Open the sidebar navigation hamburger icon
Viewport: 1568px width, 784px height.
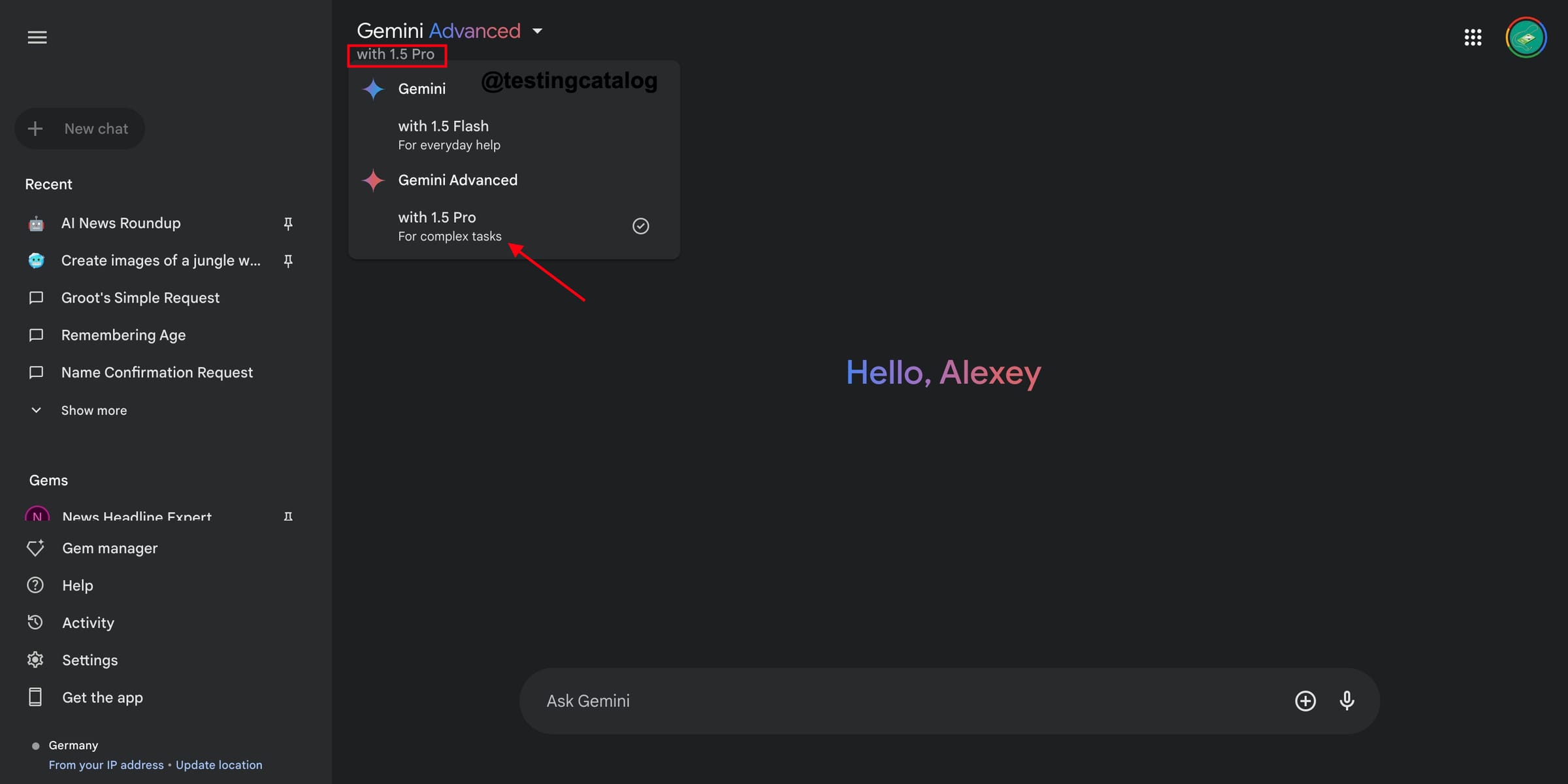coord(37,37)
